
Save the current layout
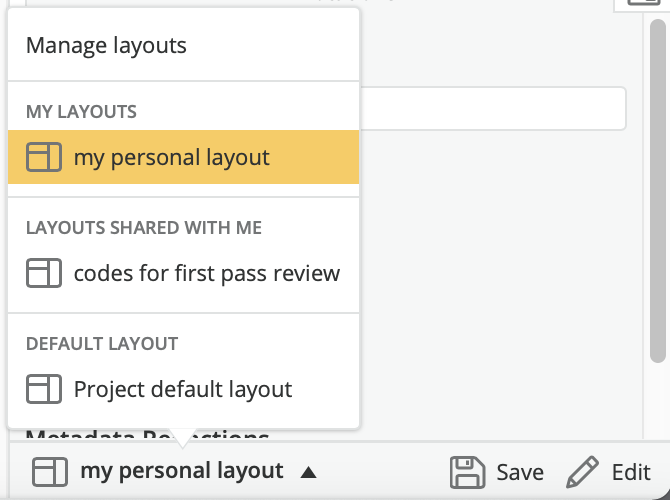pyautogui.click(x=497, y=472)
